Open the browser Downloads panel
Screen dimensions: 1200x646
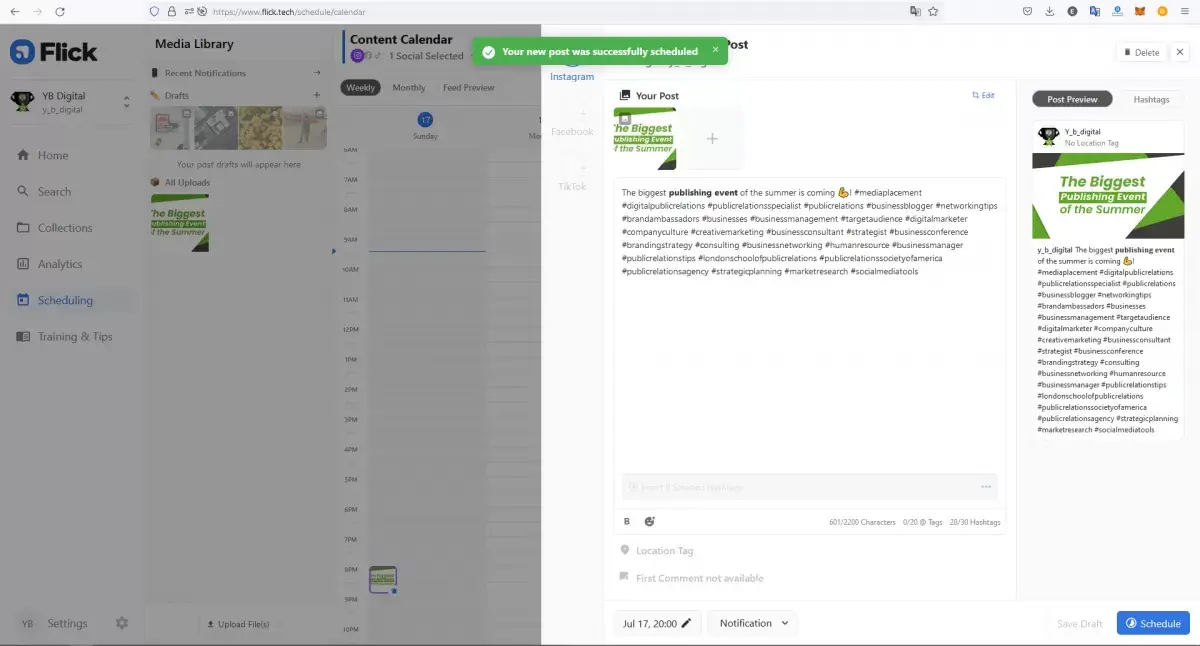pyautogui.click(x=1050, y=11)
